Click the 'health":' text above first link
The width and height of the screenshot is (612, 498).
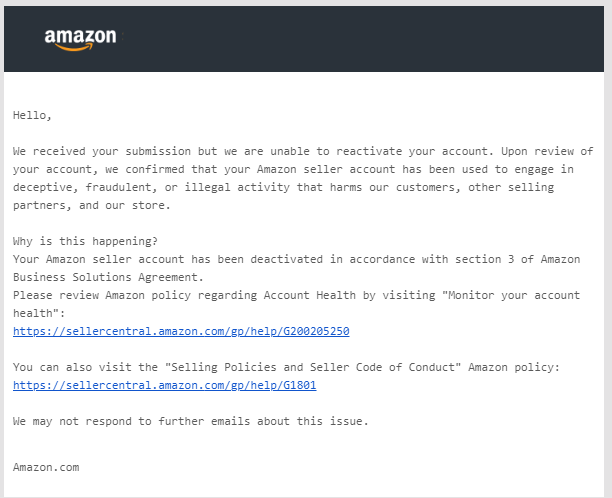[39, 313]
